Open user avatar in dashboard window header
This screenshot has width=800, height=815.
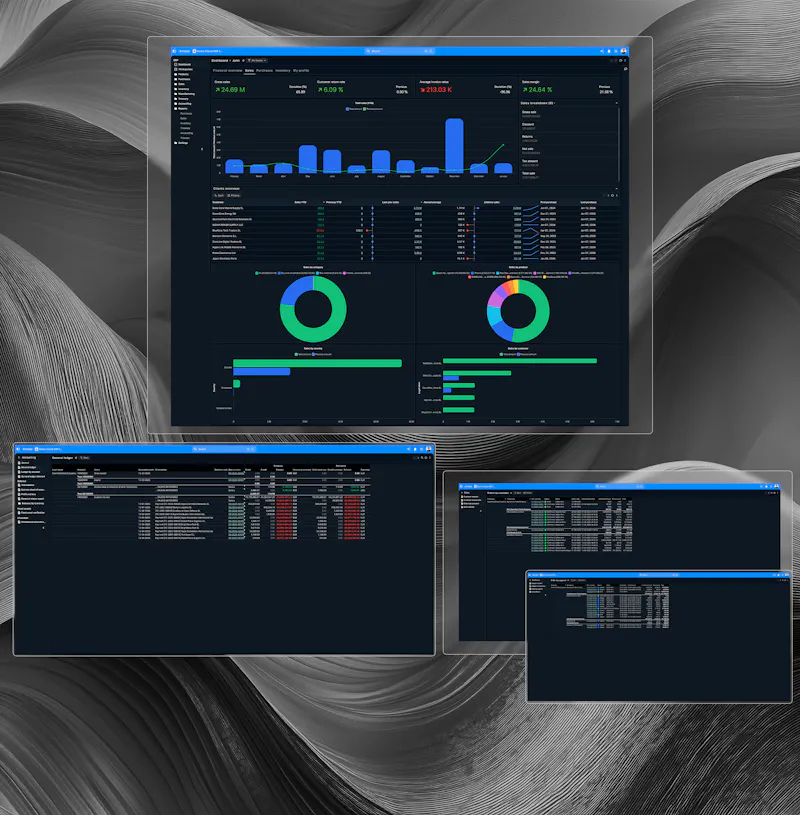(623, 51)
